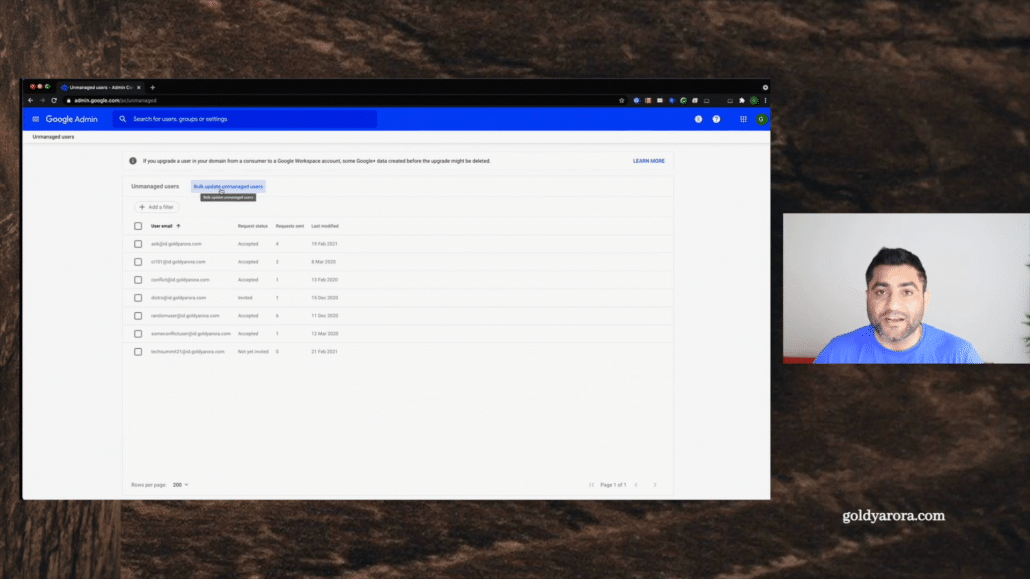Viewport: 1030px width, 579px height.
Task: Click the search magnifier icon
Action: (123, 119)
